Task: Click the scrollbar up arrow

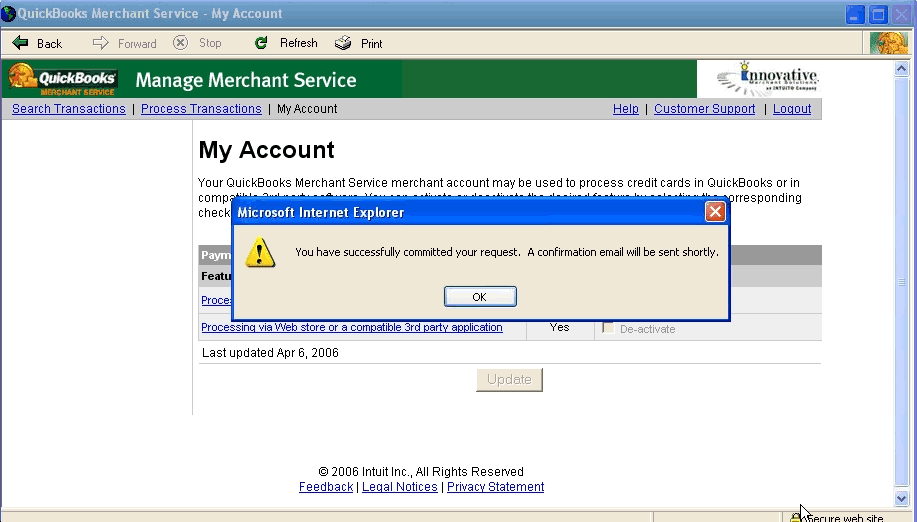Action: tap(901, 68)
